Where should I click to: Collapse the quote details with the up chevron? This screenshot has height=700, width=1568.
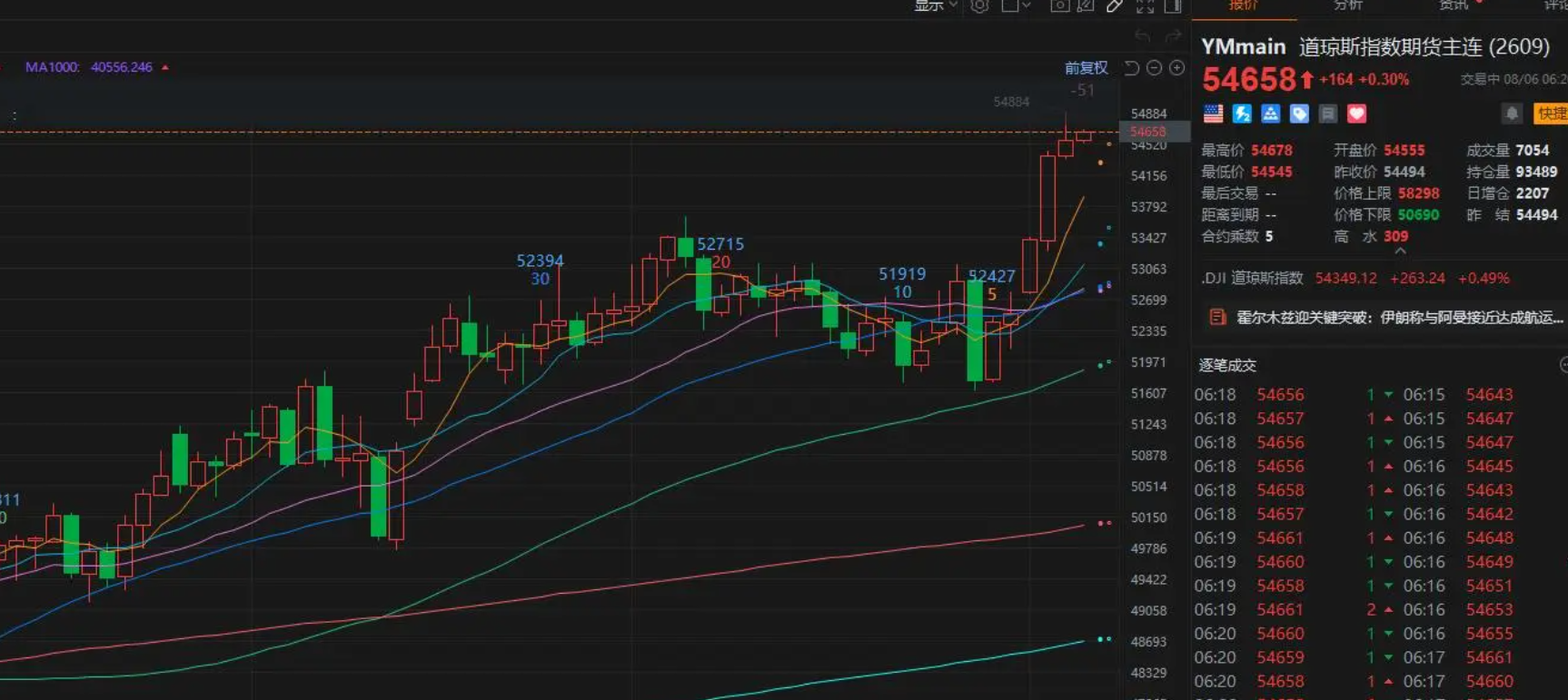pos(1400,251)
